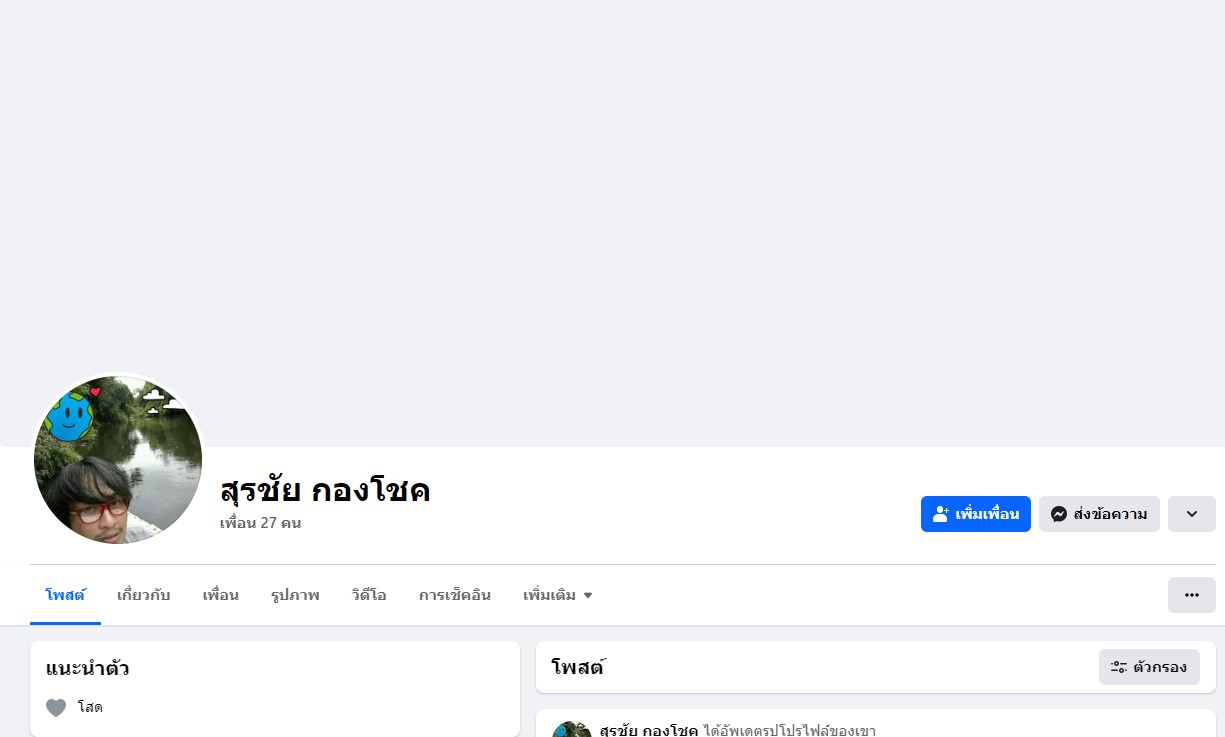1225x737 pixels.
Task: Open the รูปภาพ tab
Action: coord(295,595)
